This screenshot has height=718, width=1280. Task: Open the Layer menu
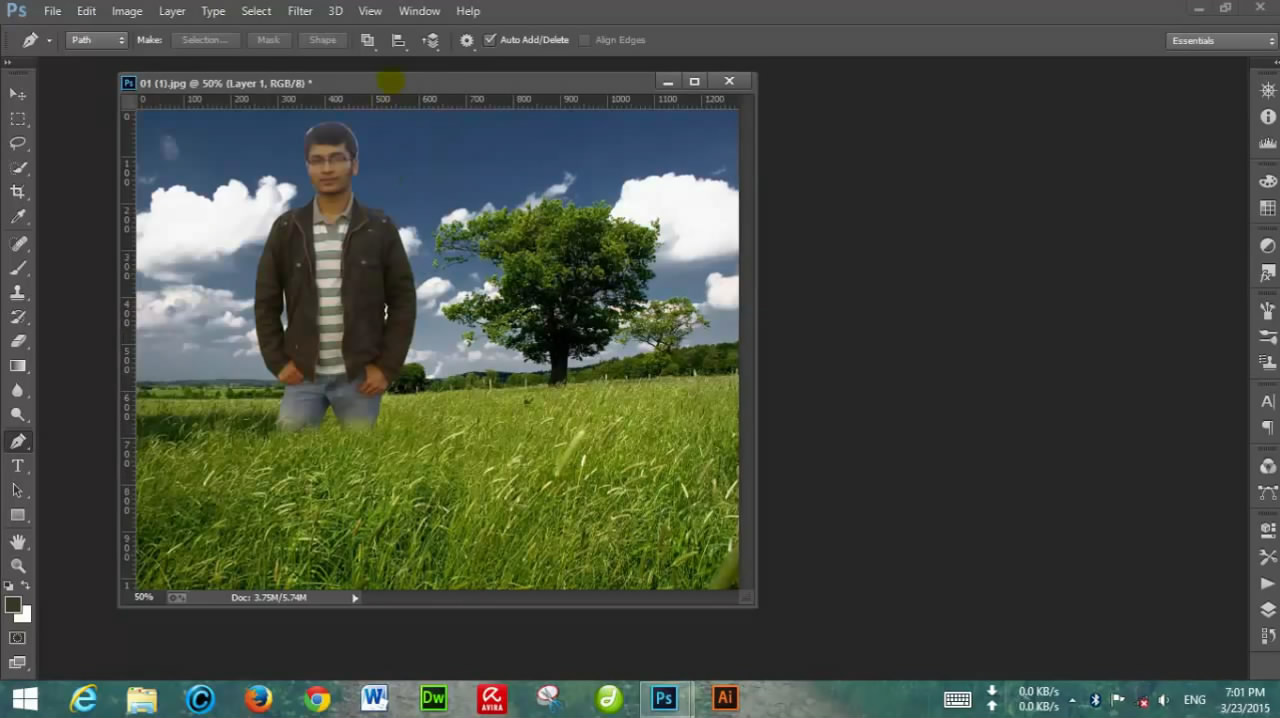coord(172,11)
